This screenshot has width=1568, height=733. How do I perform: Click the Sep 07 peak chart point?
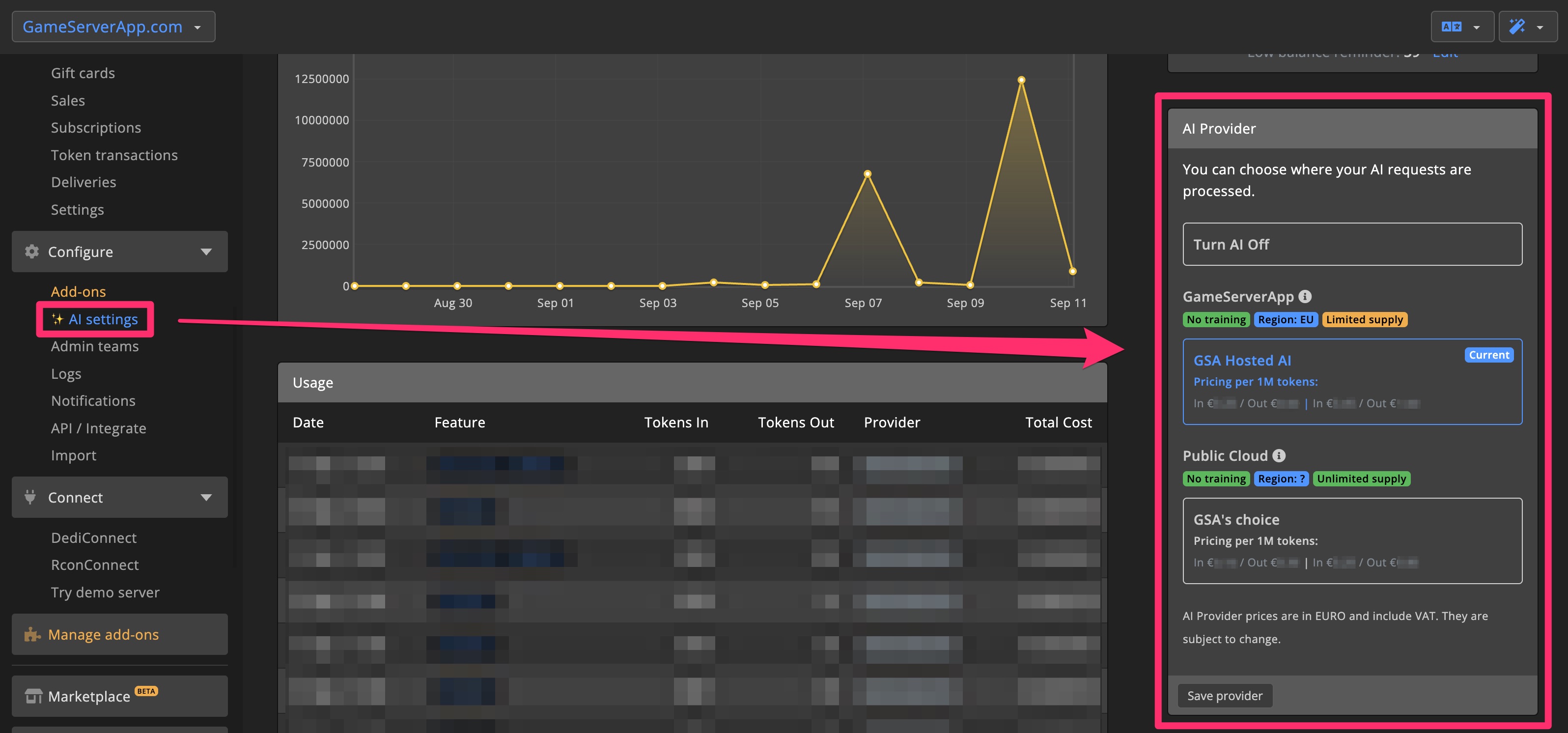click(x=868, y=174)
